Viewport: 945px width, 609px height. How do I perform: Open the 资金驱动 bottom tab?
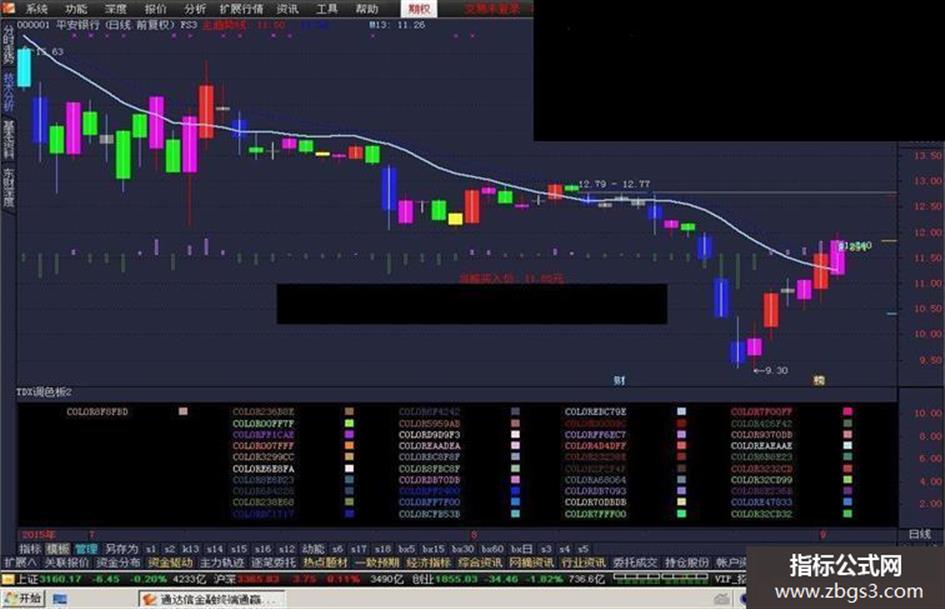[171, 563]
